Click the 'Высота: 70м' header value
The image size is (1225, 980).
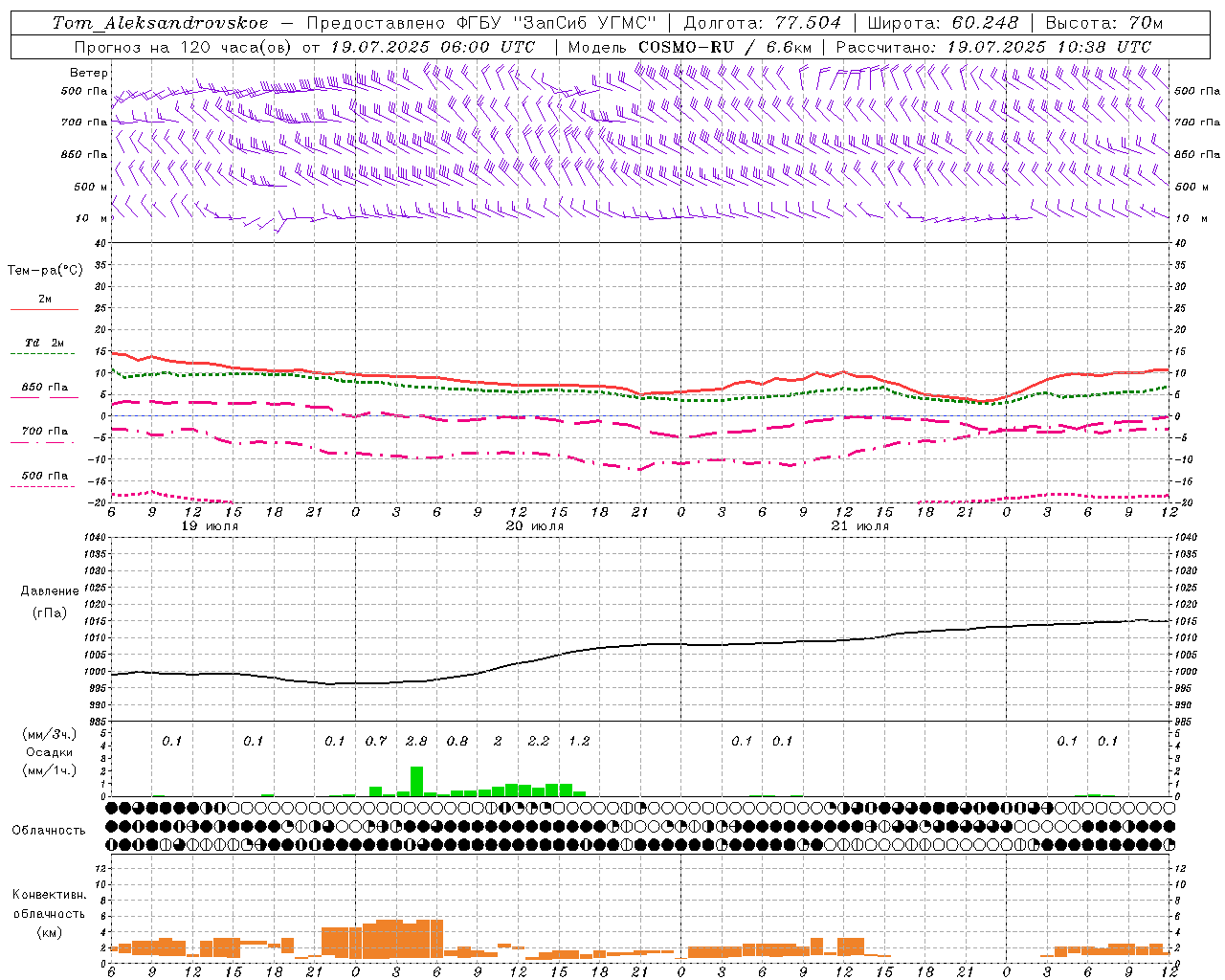point(1103,23)
